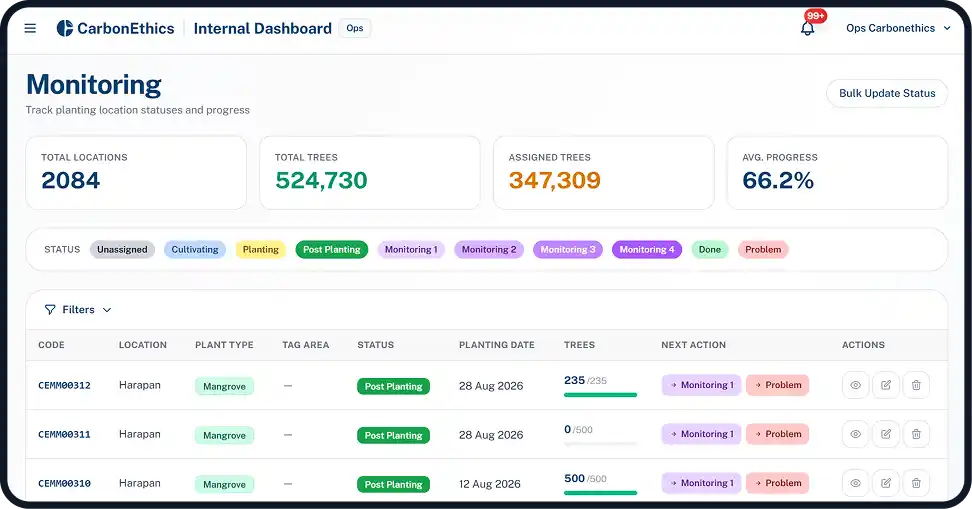Sort by the PLANTING DATE column header
The height and width of the screenshot is (509, 972).
point(497,345)
